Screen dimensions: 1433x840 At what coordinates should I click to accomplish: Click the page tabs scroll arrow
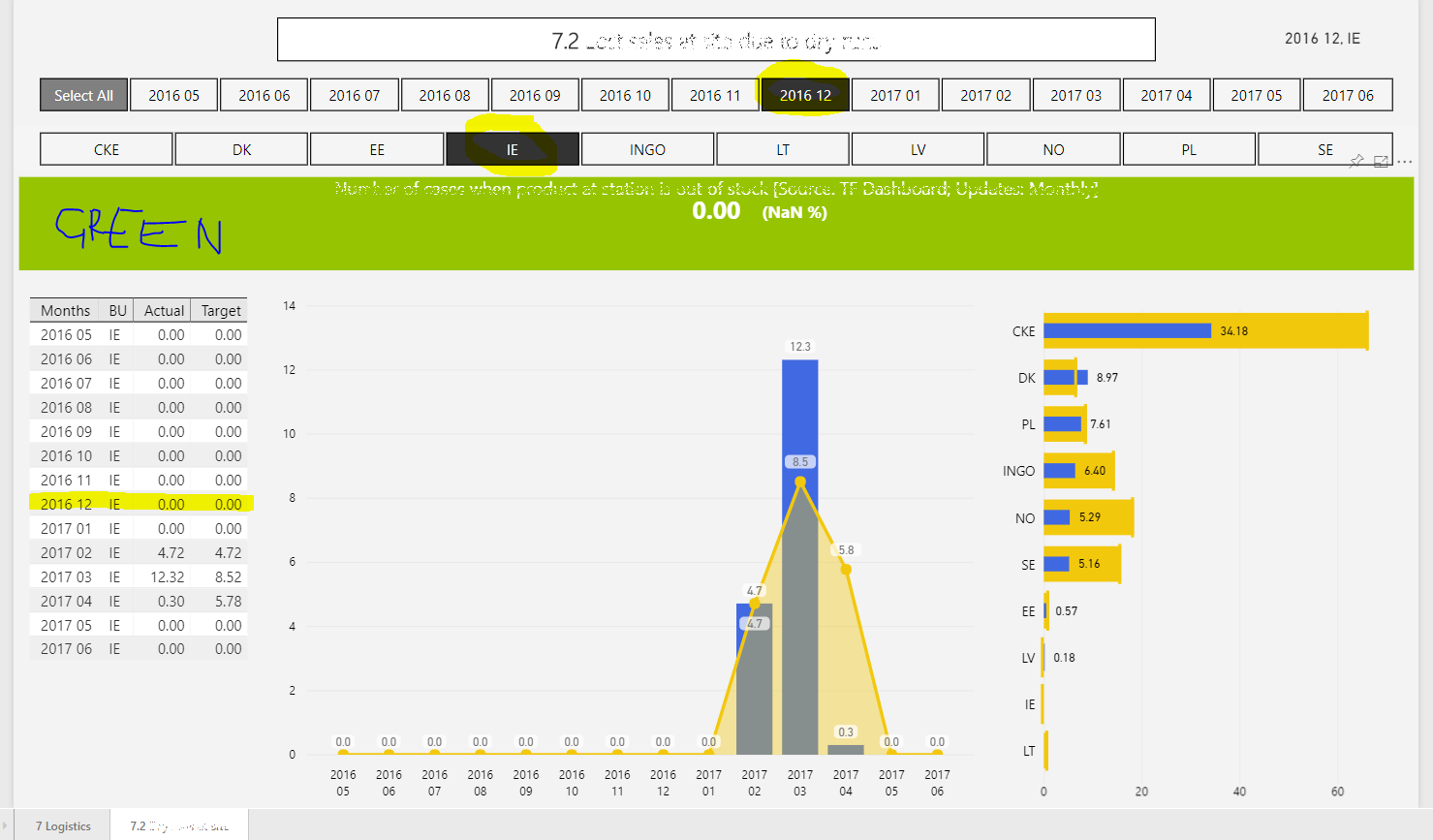(x=7, y=825)
